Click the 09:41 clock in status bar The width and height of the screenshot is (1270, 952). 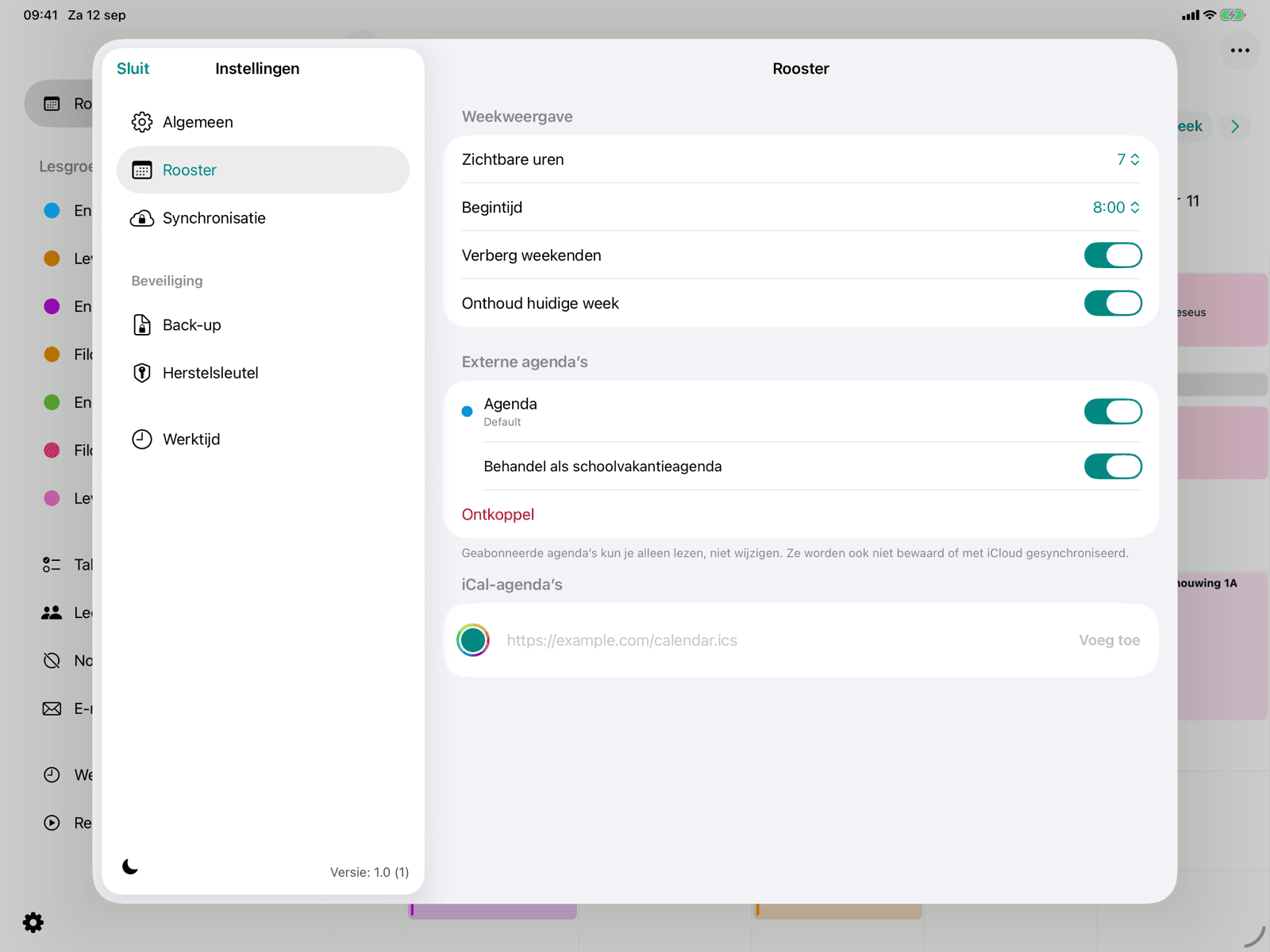click(x=40, y=15)
